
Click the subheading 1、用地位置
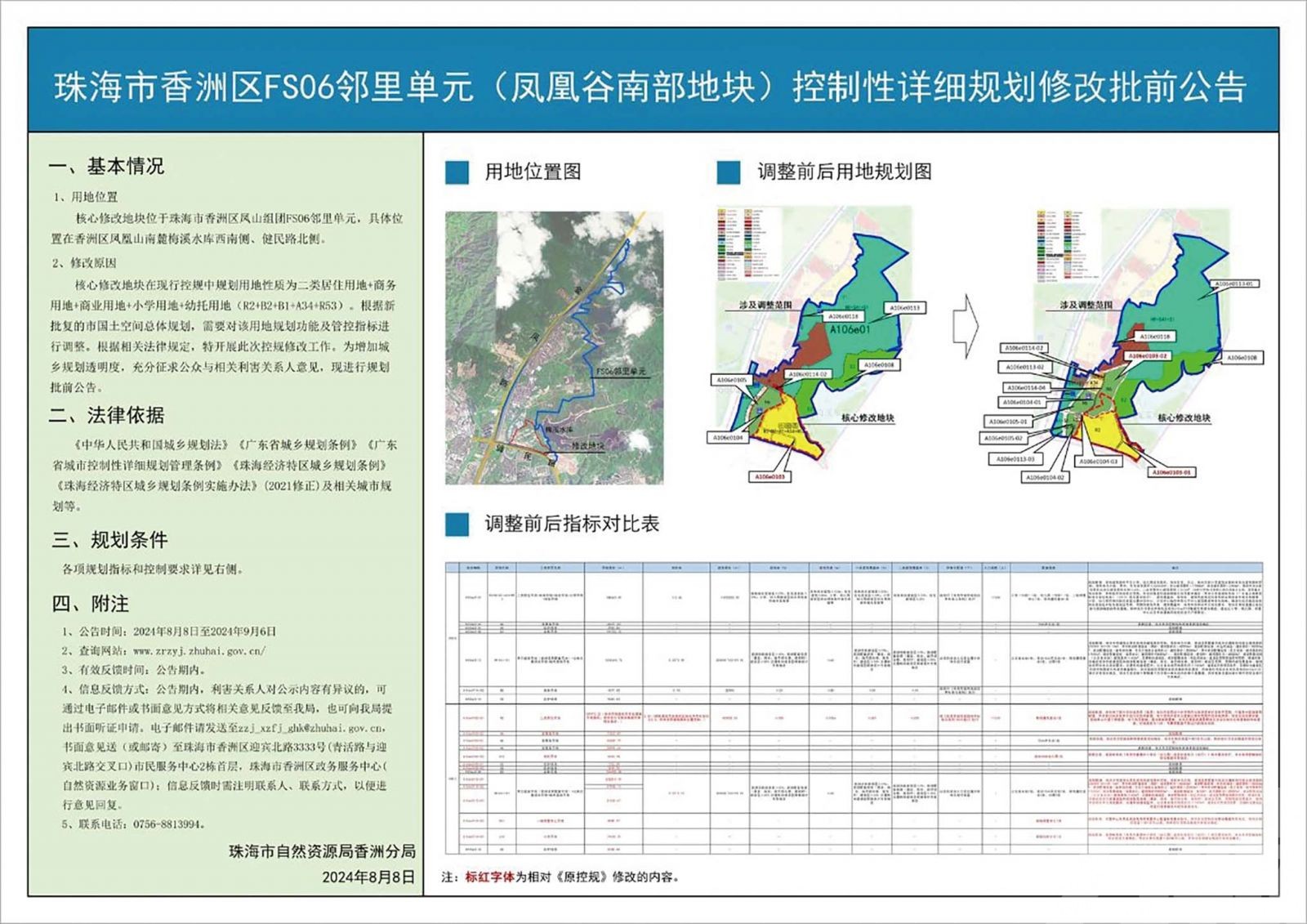(86, 197)
